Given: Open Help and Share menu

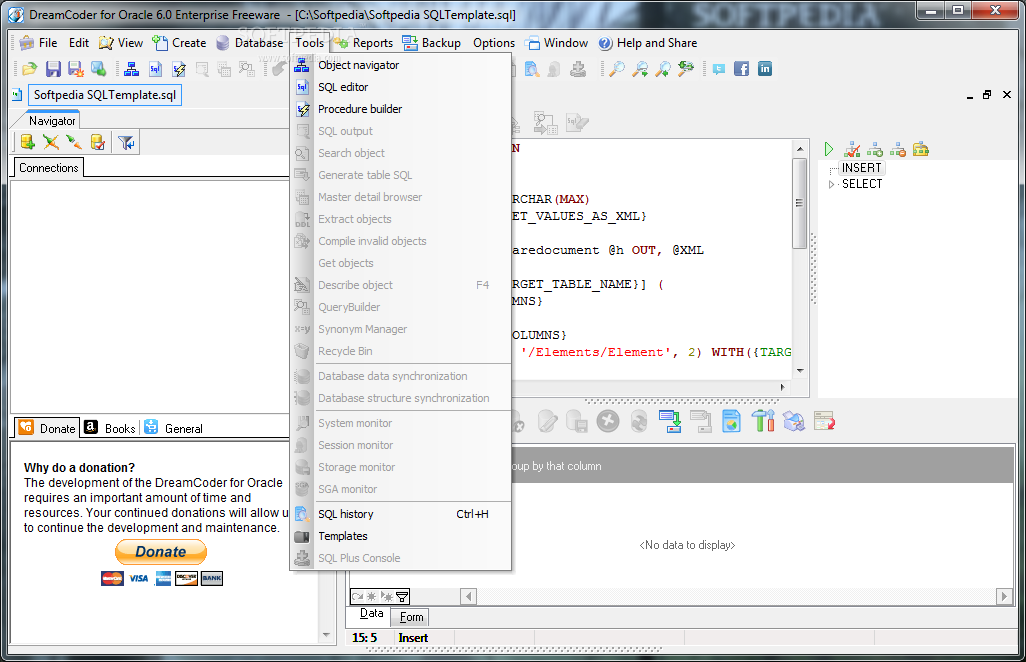Looking at the screenshot, I should pyautogui.click(x=648, y=43).
